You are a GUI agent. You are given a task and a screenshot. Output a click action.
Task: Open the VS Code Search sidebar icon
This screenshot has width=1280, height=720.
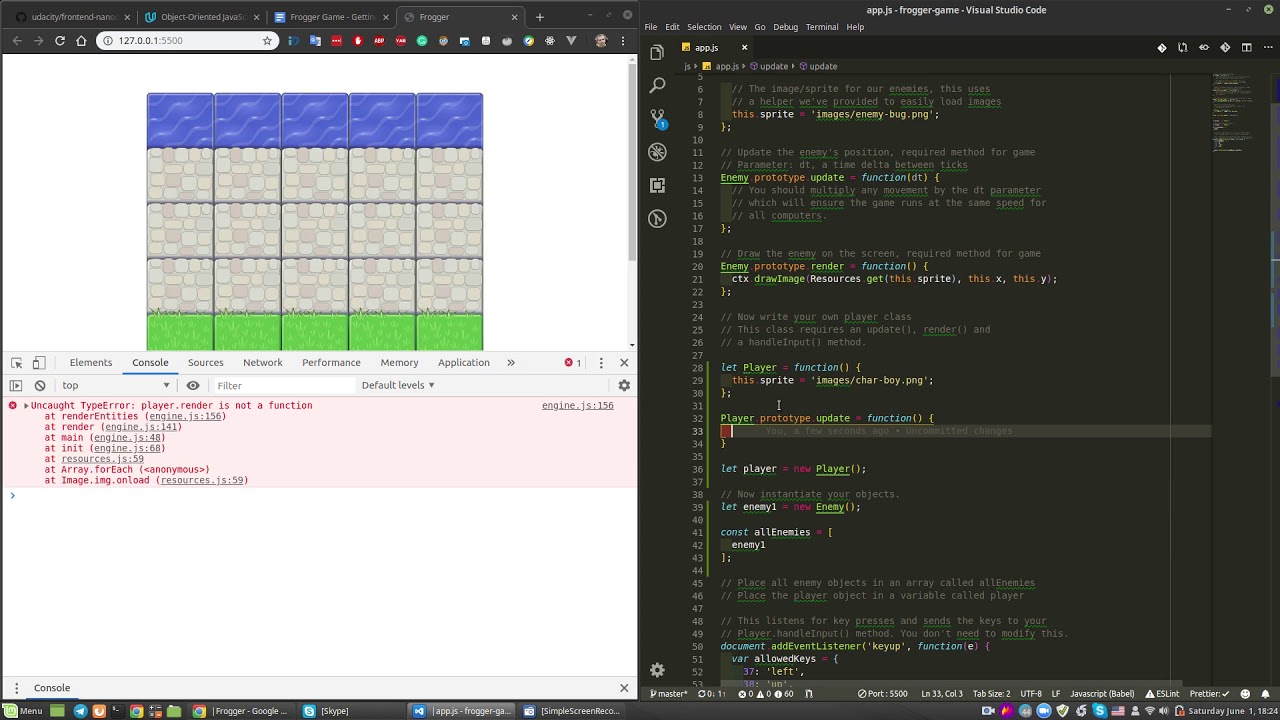coord(657,85)
